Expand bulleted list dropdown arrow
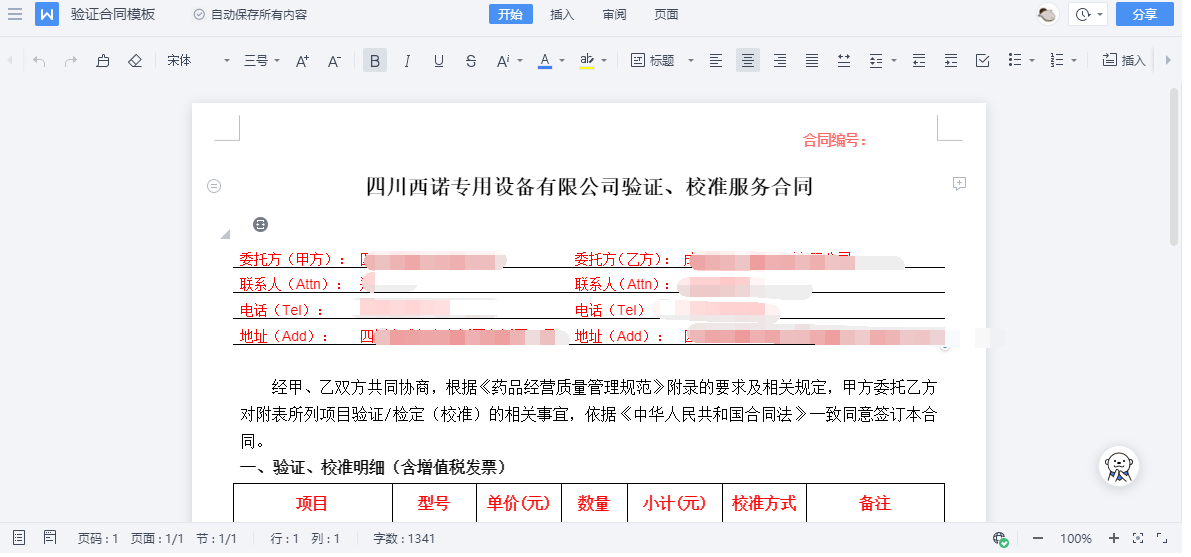 point(1032,61)
